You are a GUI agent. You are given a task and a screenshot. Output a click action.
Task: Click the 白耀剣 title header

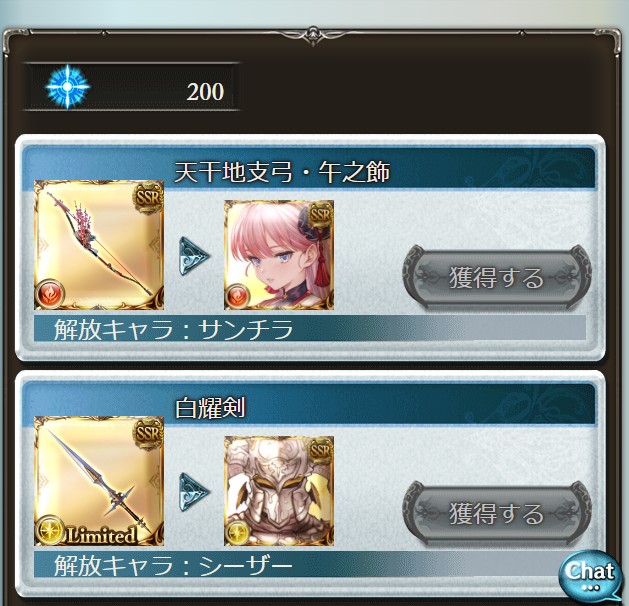(210, 408)
